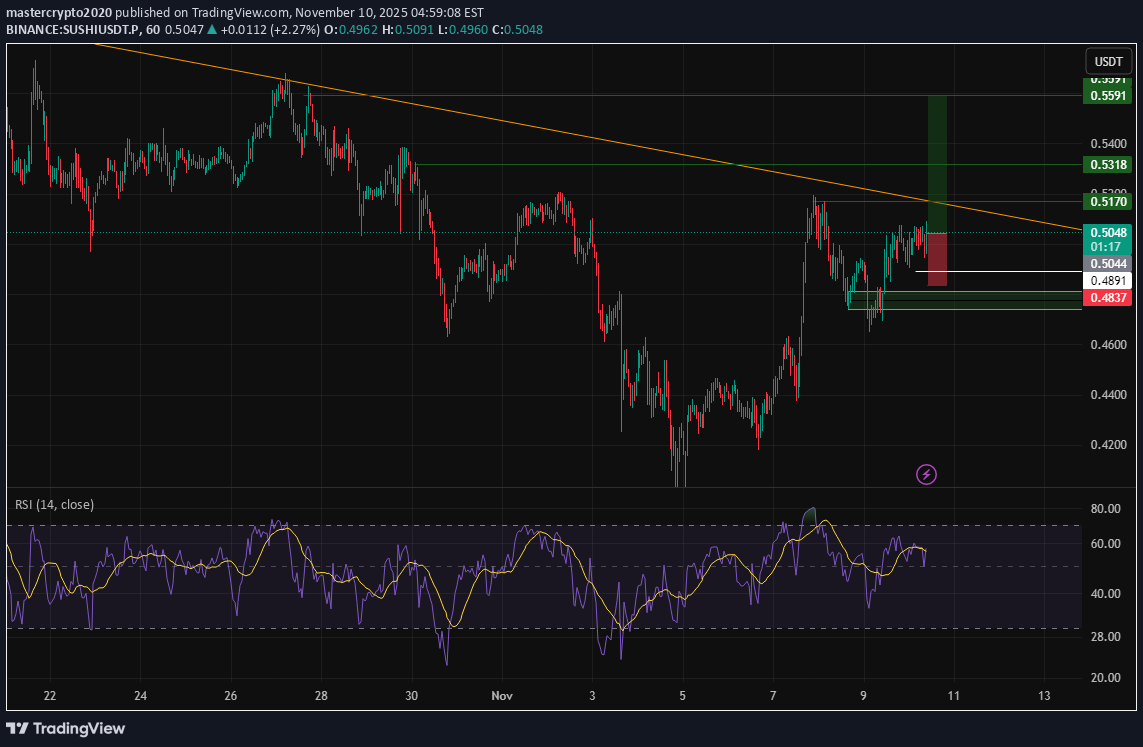Select the red stop-loss zone of position
Screen dimensions: 1143x747
937,260
